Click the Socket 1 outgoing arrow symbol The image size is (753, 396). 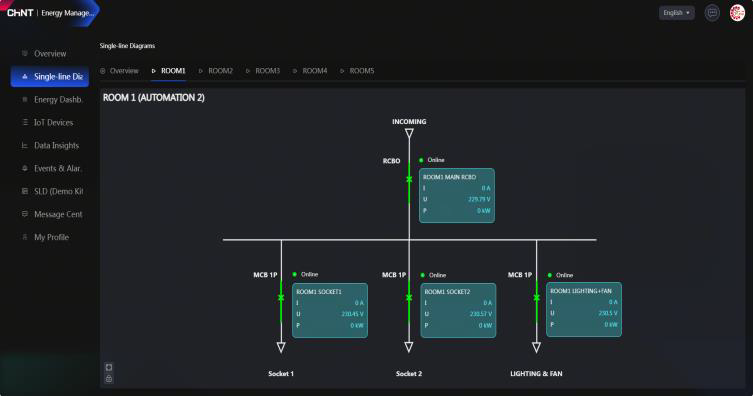point(281,347)
